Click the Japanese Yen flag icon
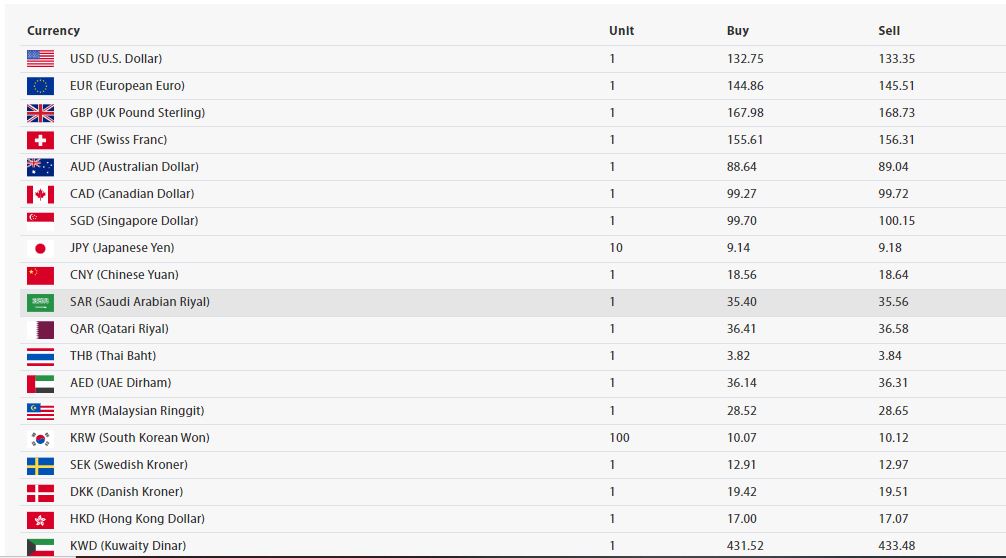The image size is (1006, 558). 40,248
